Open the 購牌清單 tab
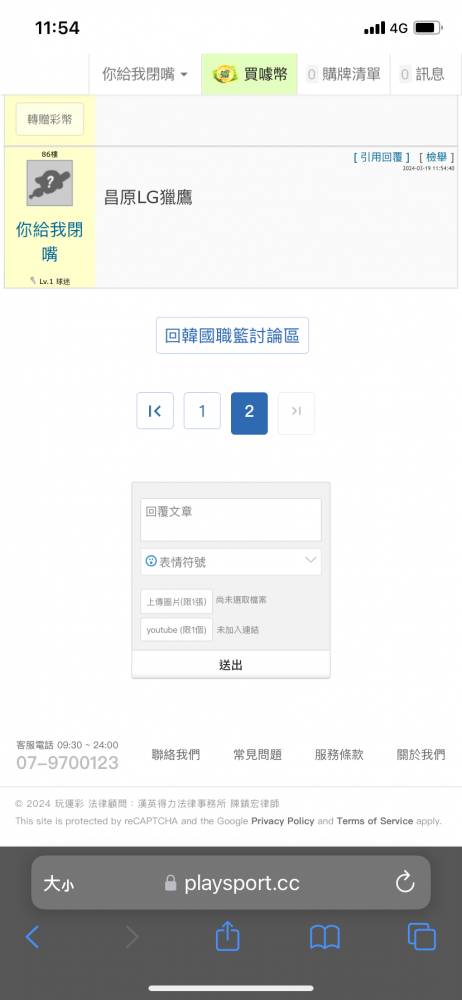Image resolution: width=462 pixels, height=1000 pixels. [x=343, y=74]
